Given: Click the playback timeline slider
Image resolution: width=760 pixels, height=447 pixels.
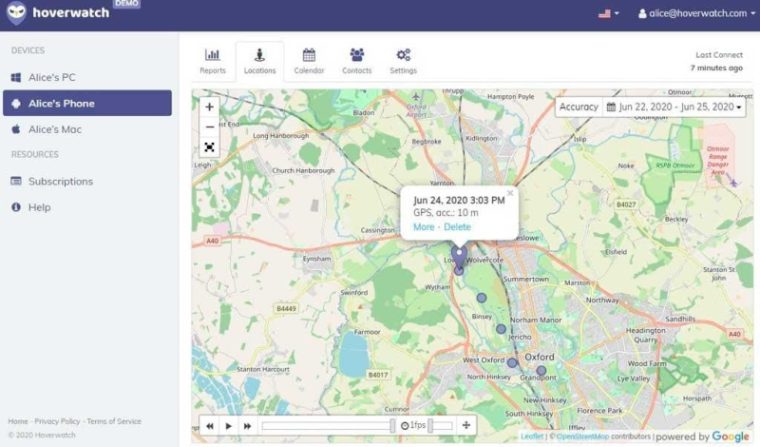Looking at the screenshot, I should tap(328, 426).
